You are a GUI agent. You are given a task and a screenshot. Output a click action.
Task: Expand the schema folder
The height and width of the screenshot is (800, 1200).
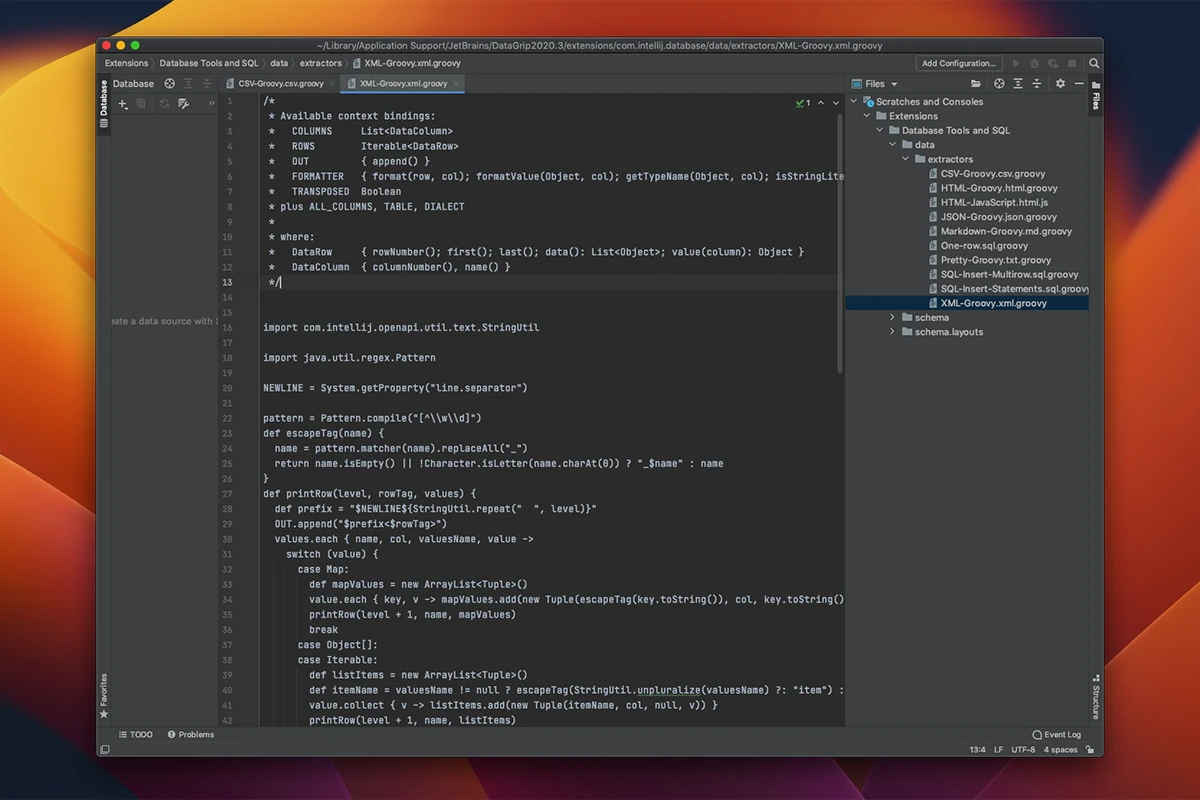(893, 317)
